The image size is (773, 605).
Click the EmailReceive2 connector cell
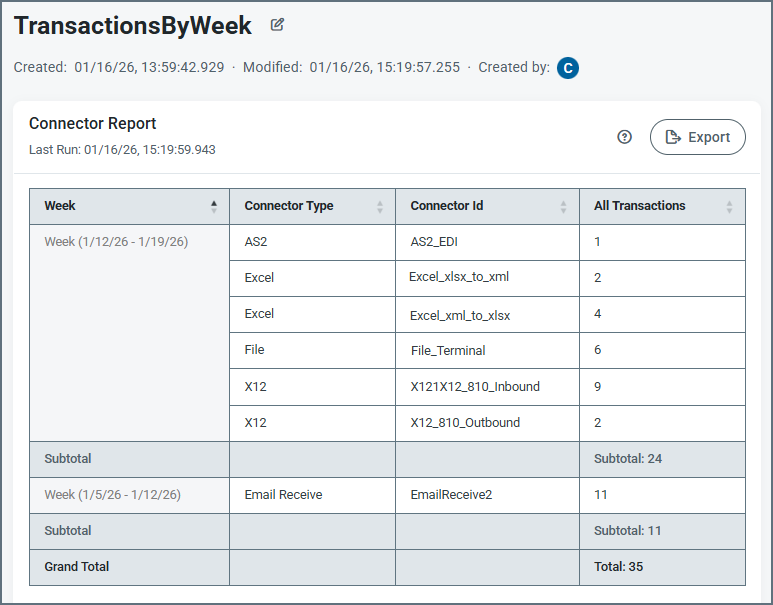(x=450, y=495)
